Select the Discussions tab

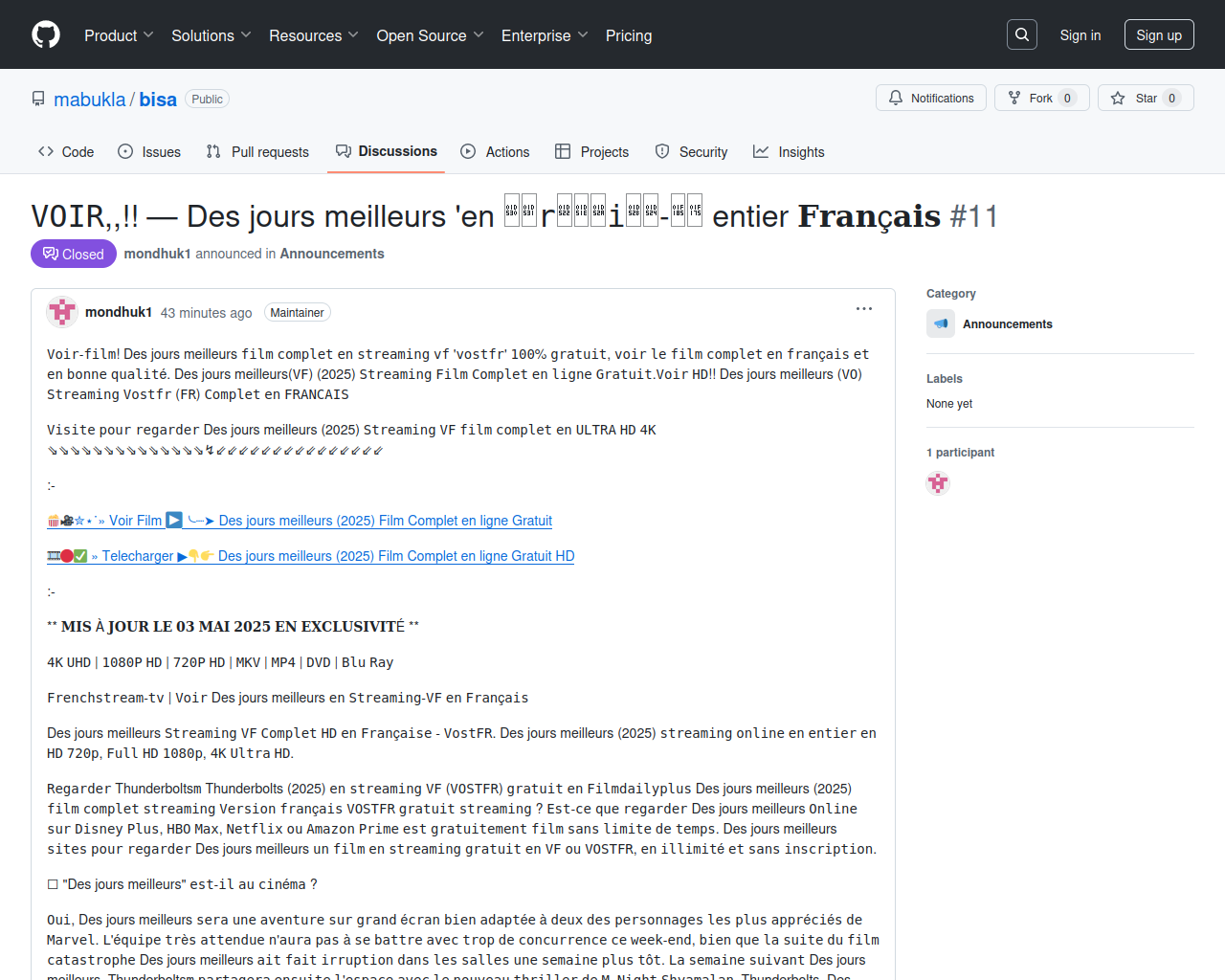click(386, 151)
